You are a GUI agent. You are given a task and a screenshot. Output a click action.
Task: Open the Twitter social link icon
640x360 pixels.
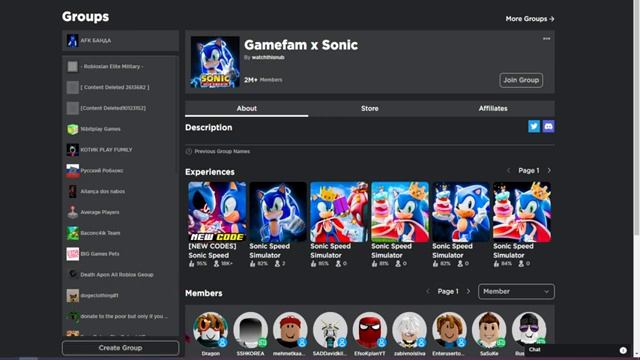click(x=534, y=126)
